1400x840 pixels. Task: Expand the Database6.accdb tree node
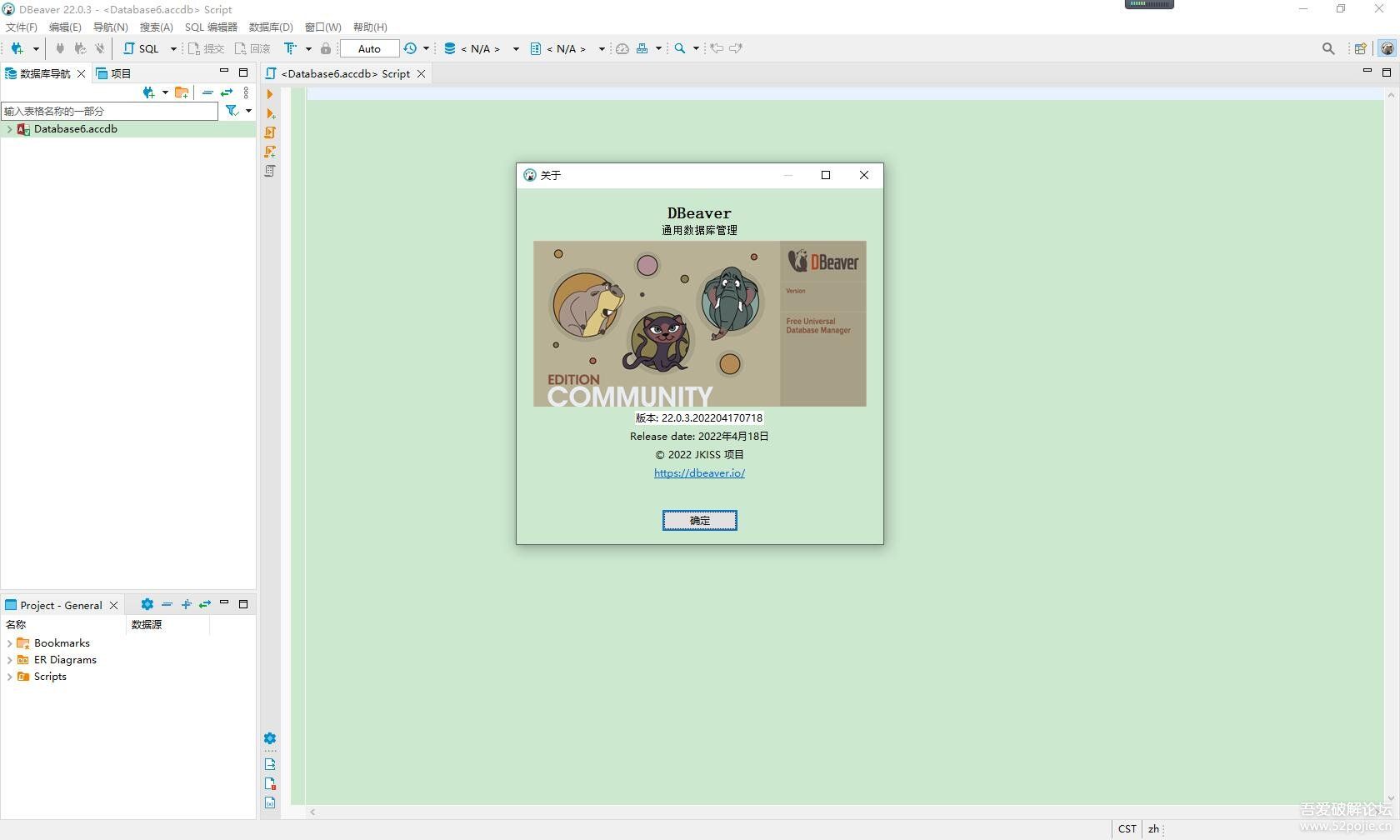(9, 129)
